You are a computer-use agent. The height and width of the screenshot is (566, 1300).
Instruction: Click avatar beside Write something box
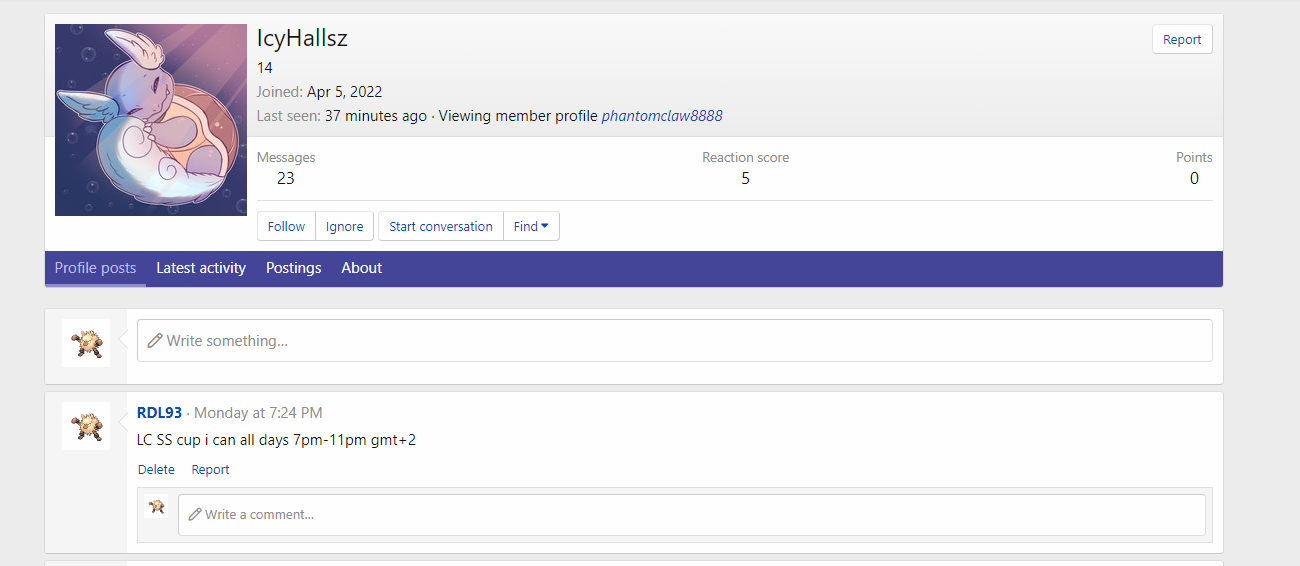coord(86,343)
